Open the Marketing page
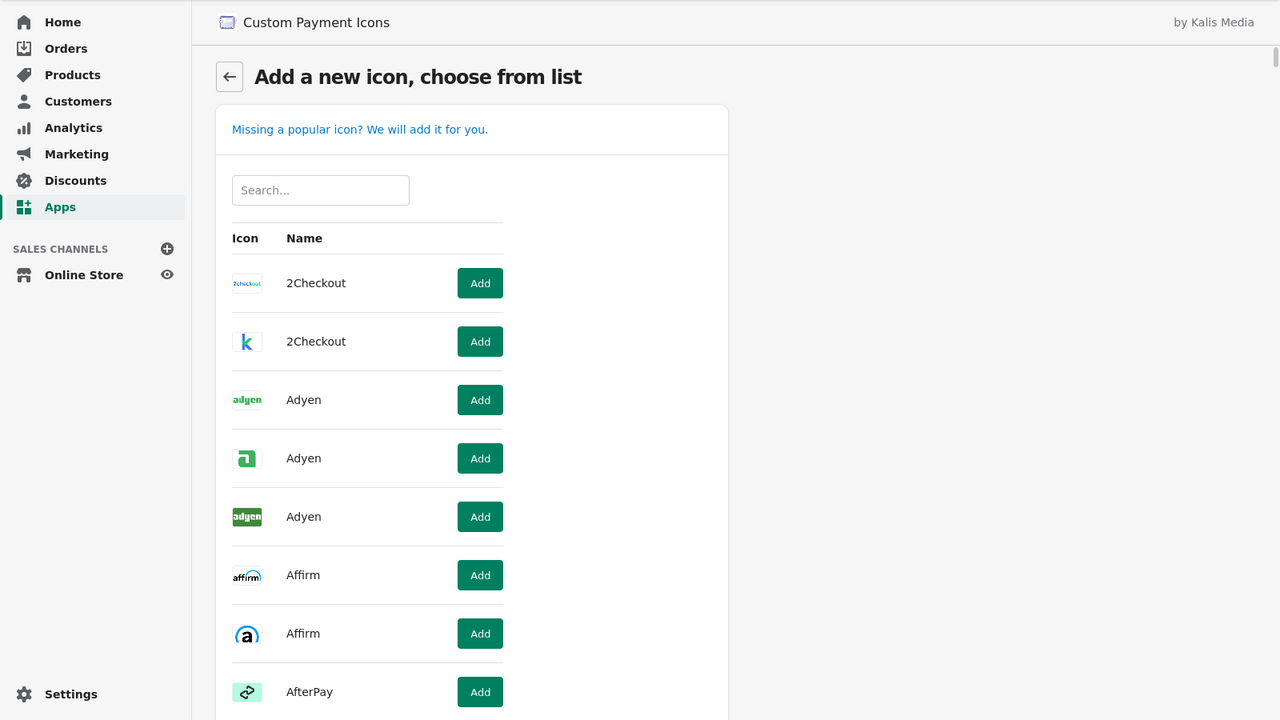The image size is (1280, 720). (76, 155)
